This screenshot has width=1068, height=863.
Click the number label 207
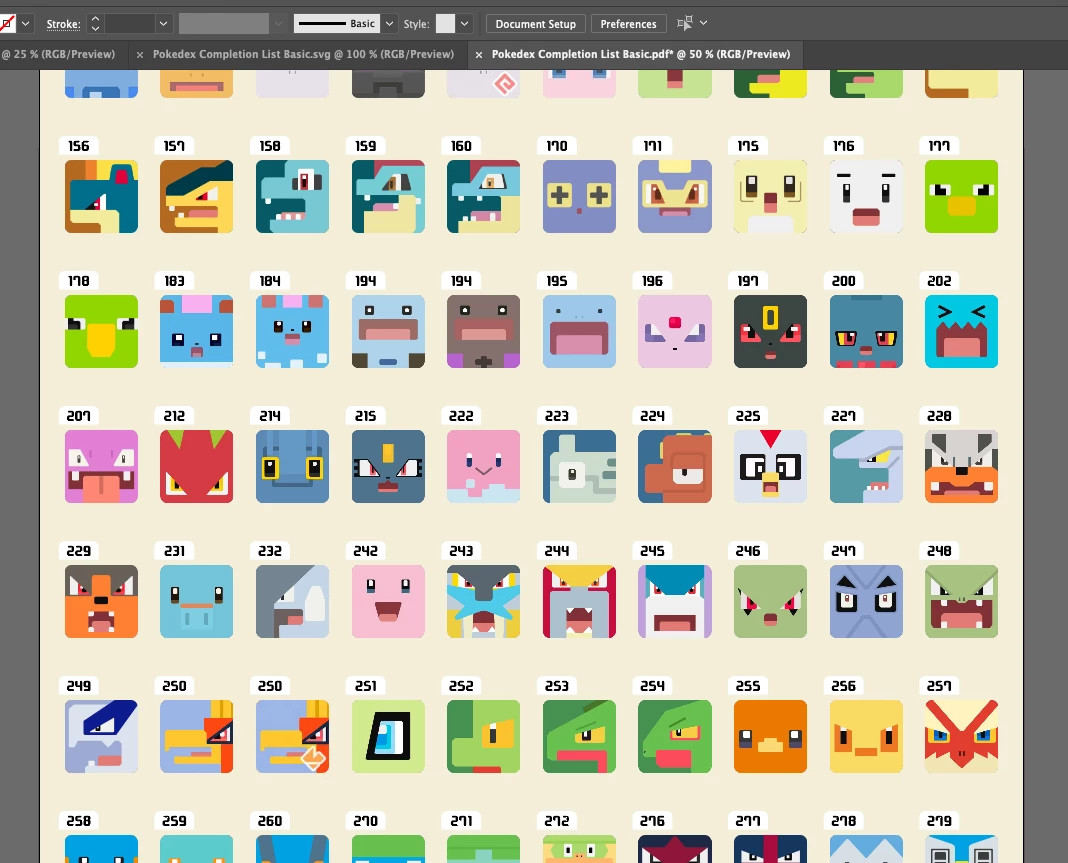pyautogui.click(x=78, y=415)
